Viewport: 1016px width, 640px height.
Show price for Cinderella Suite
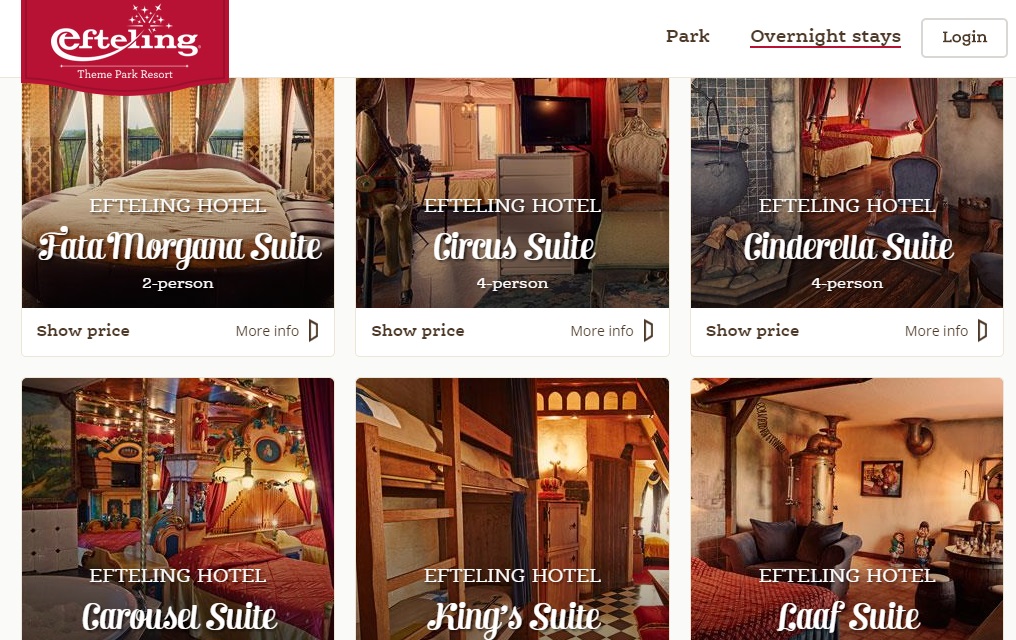pyautogui.click(x=752, y=330)
